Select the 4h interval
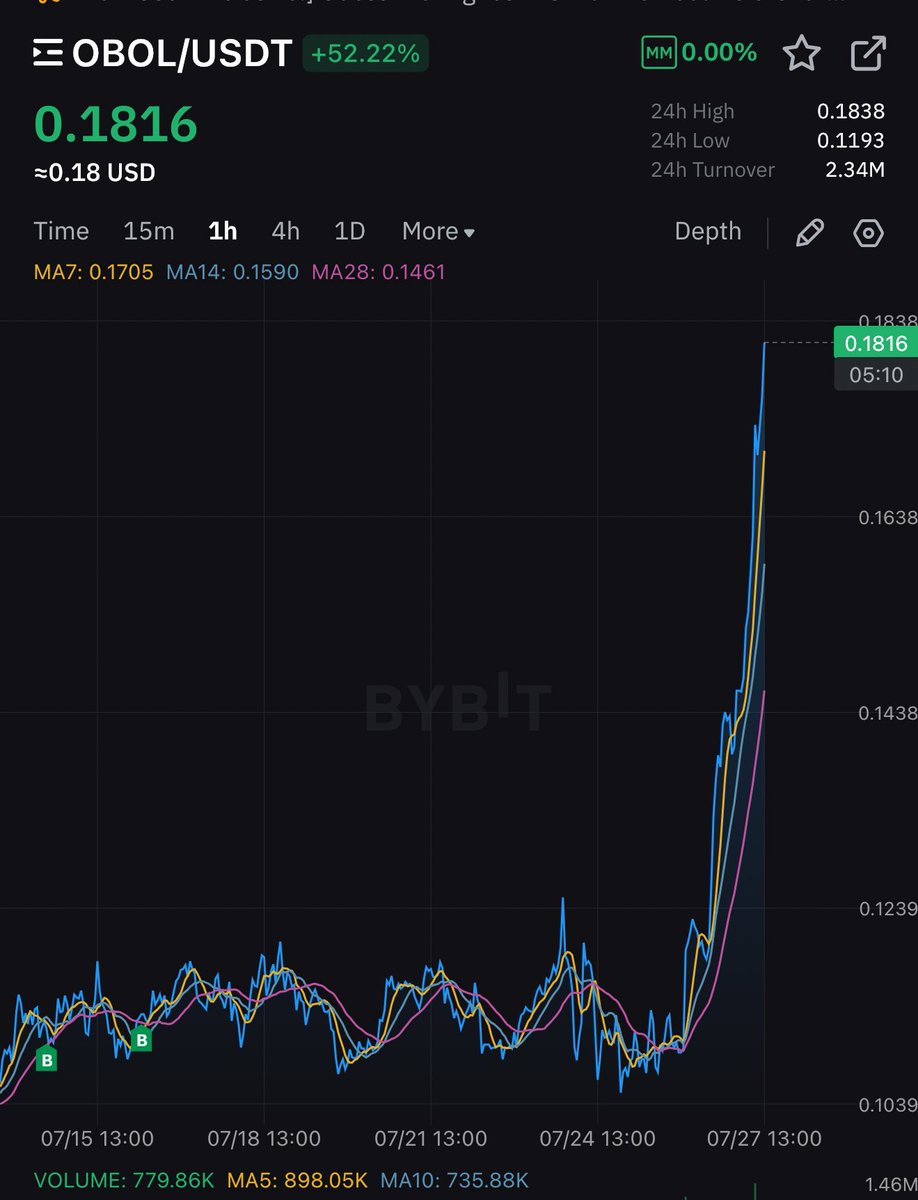 click(286, 231)
